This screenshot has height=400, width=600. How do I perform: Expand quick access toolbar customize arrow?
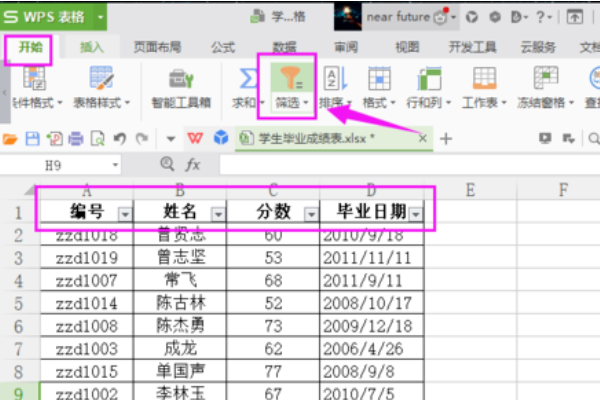tap(171, 139)
